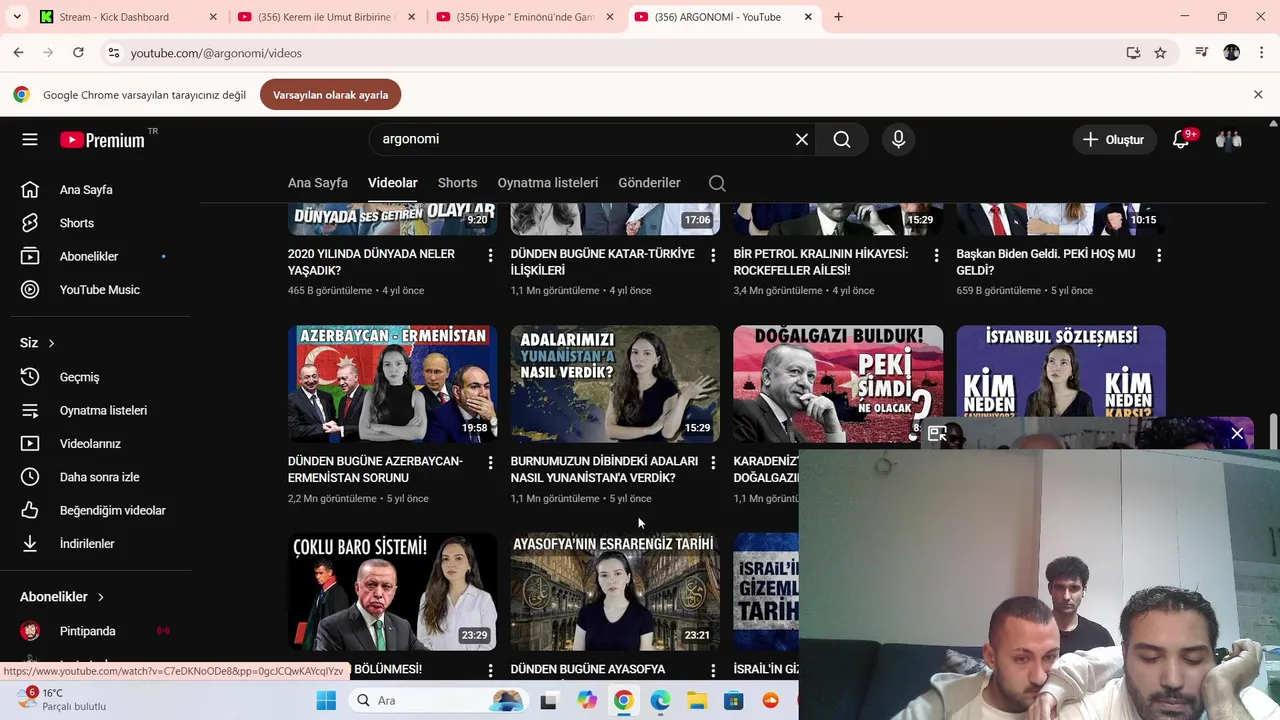This screenshot has height=720, width=1280.
Task: Click Varsayılan olarak ayarla button
Action: (x=330, y=95)
